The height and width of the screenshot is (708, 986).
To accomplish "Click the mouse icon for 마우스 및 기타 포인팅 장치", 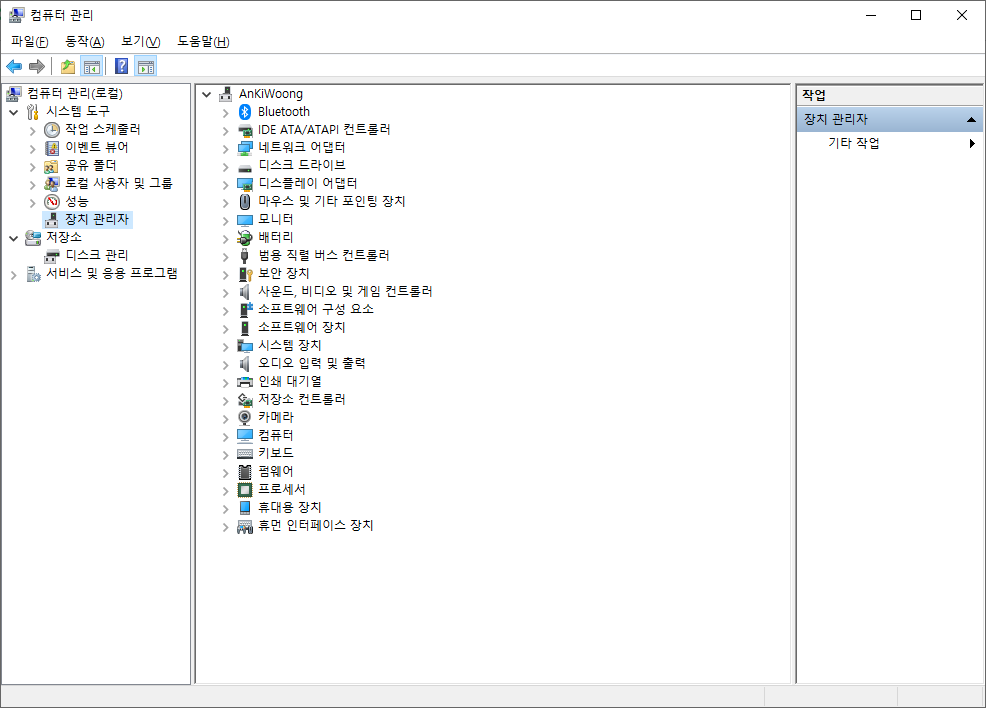I will tap(245, 202).
